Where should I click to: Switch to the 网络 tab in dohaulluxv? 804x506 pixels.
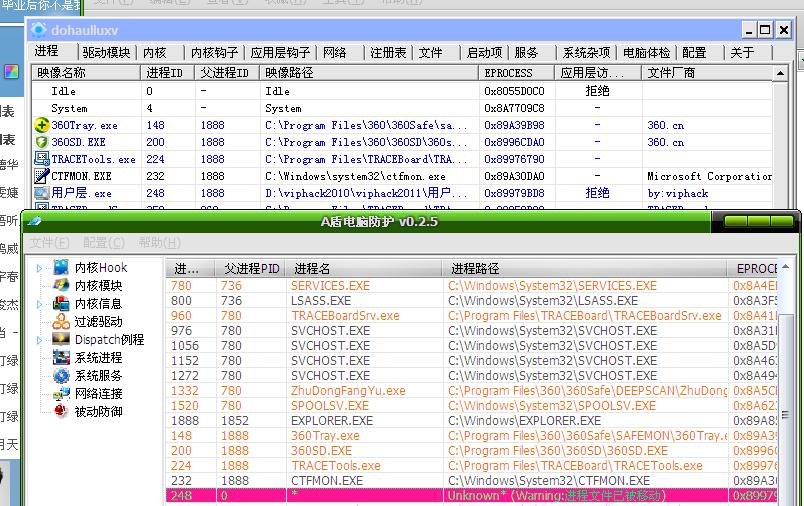(x=334, y=52)
